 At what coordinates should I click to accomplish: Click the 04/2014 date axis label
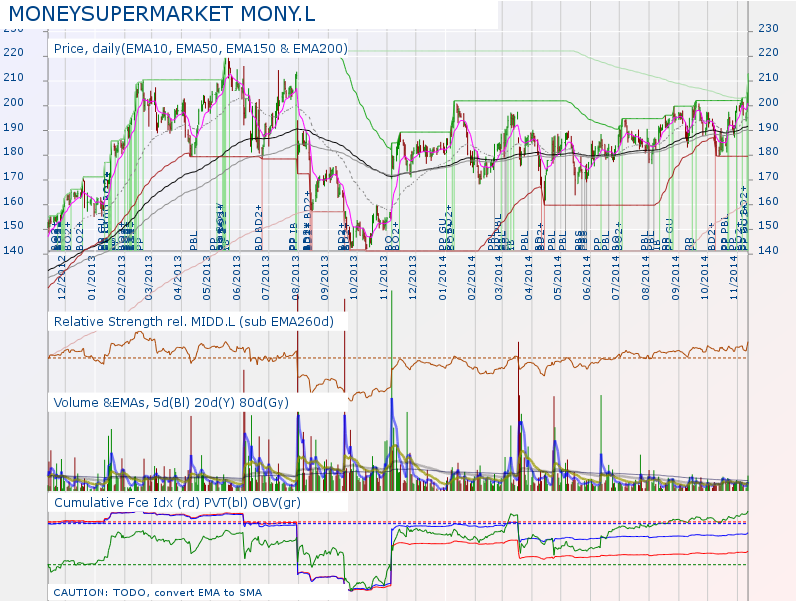pos(529,278)
